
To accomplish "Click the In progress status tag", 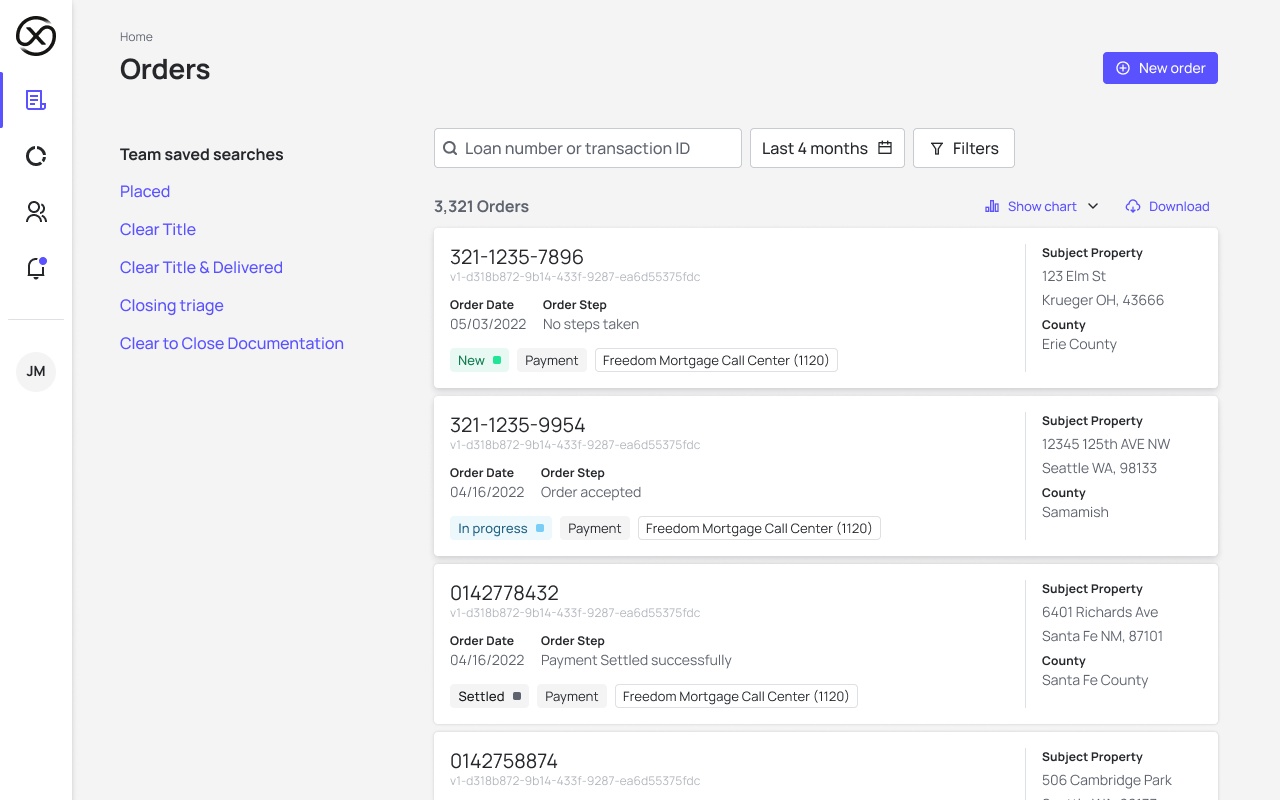I will pyautogui.click(x=501, y=528).
